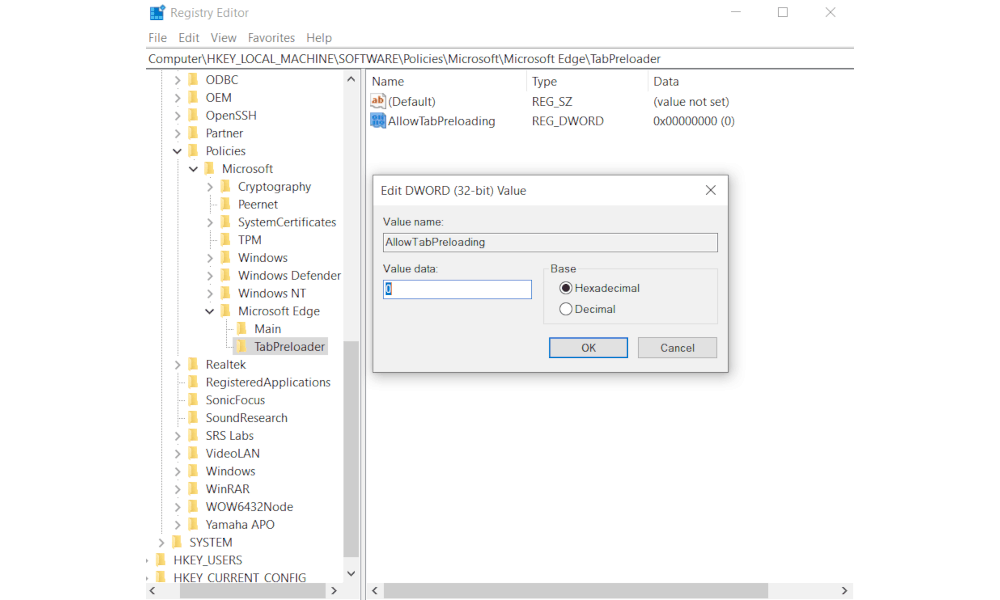Select the Hexadecimal base option
This screenshot has height=600, width=1000.
(x=565, y=288)
